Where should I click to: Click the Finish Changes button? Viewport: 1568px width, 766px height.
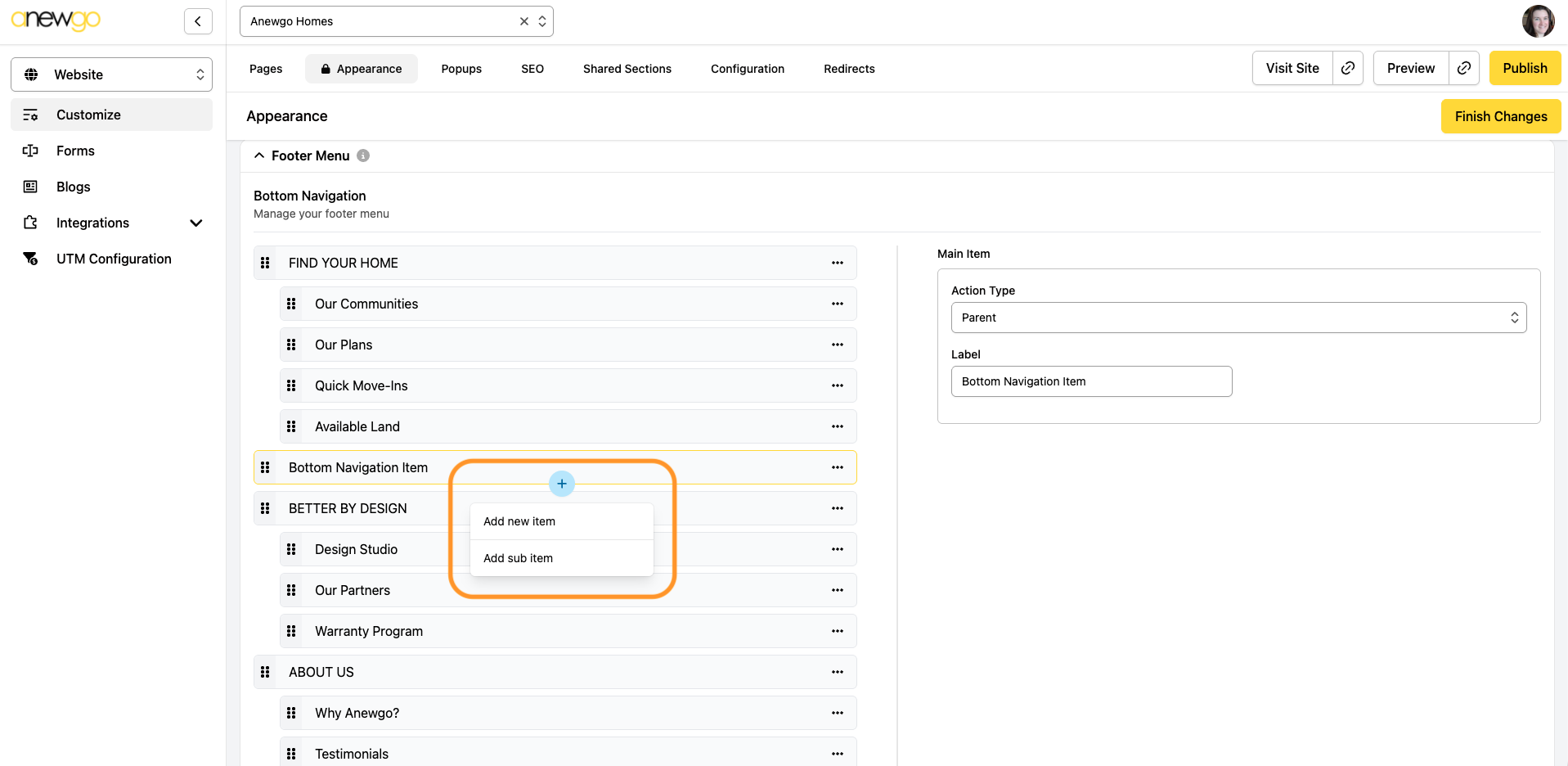[x=1500, y=116]
